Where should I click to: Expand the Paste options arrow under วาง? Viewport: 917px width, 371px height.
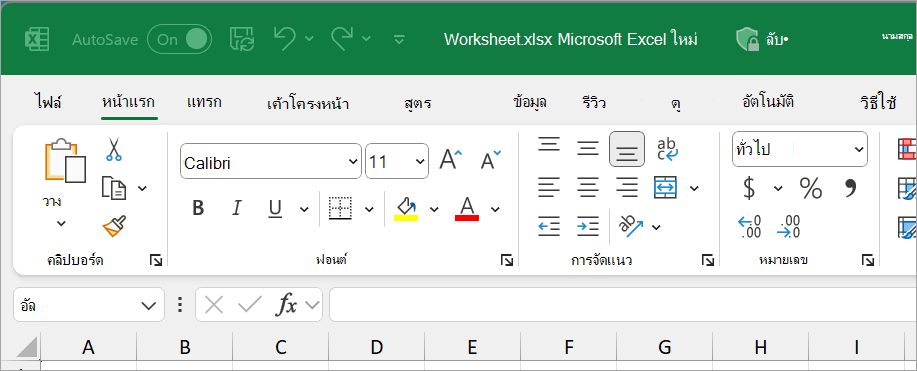pos(61,223)
